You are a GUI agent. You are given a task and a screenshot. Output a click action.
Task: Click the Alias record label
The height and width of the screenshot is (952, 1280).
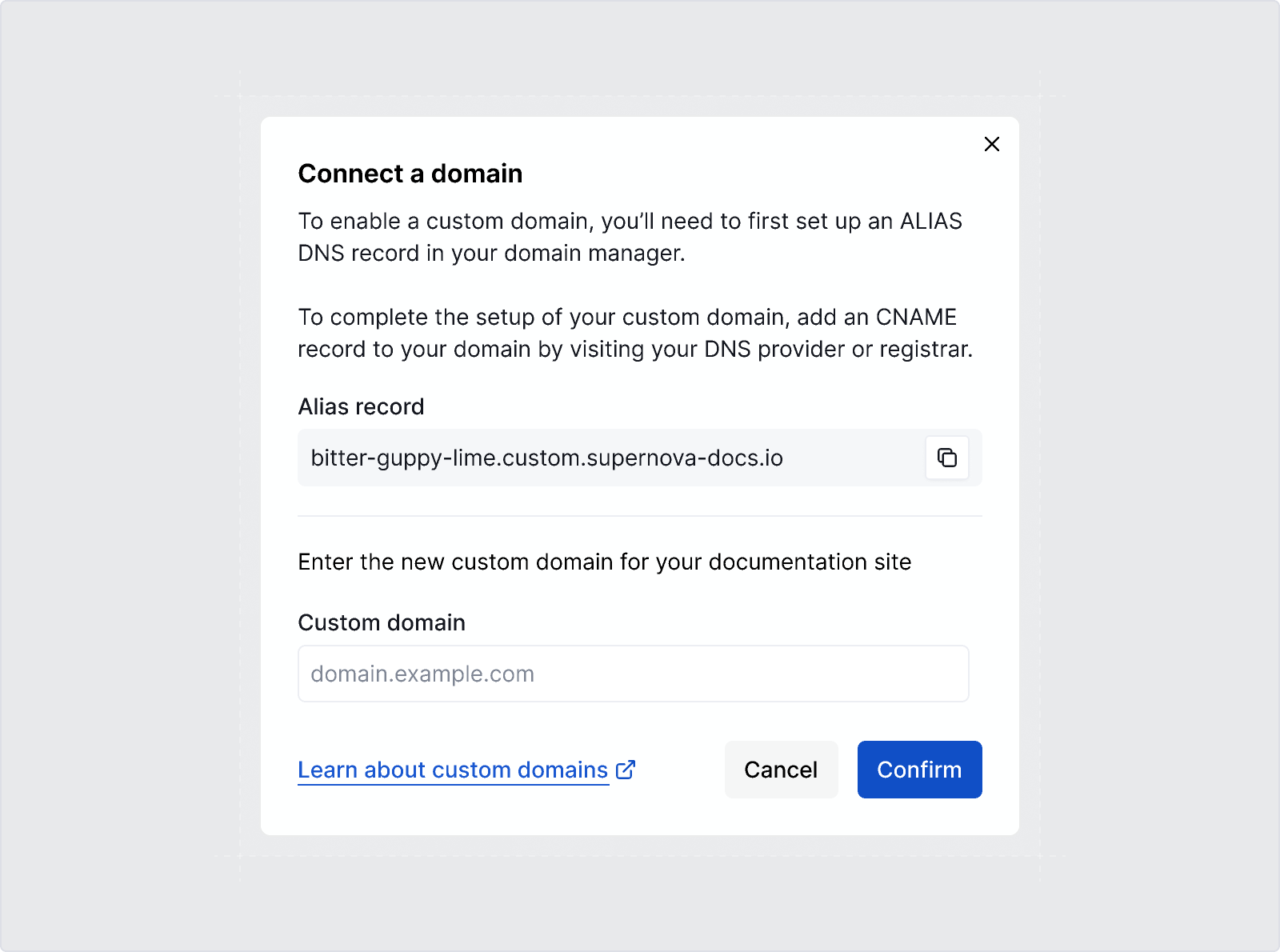tap(361, 406)
